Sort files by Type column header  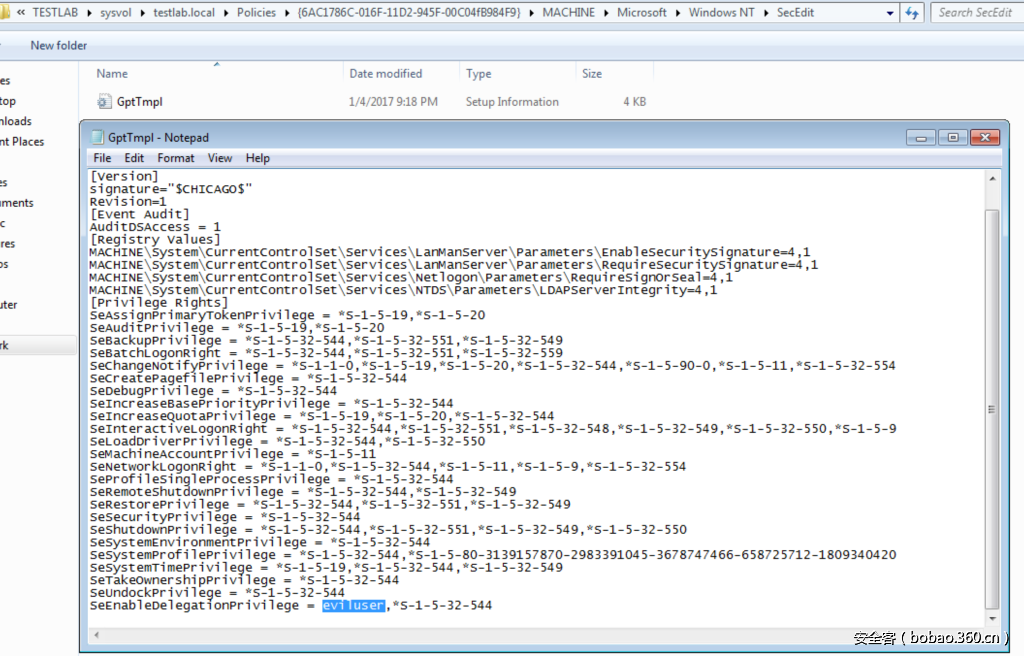tap(478, 74)
